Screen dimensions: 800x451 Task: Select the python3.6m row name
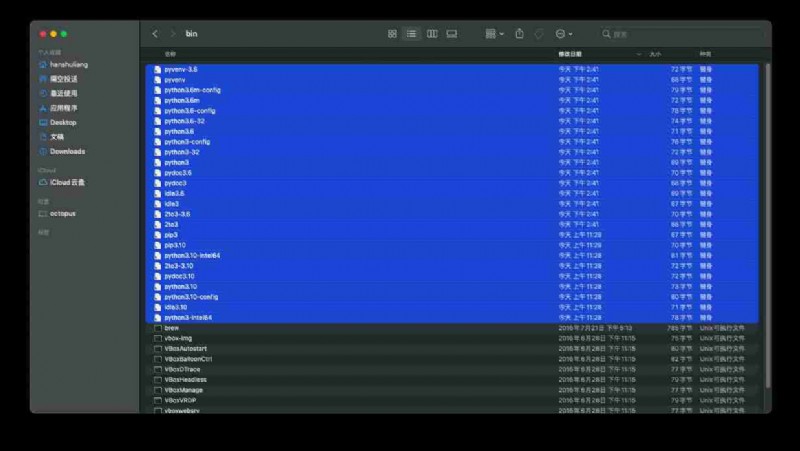(x=182, y=101)
